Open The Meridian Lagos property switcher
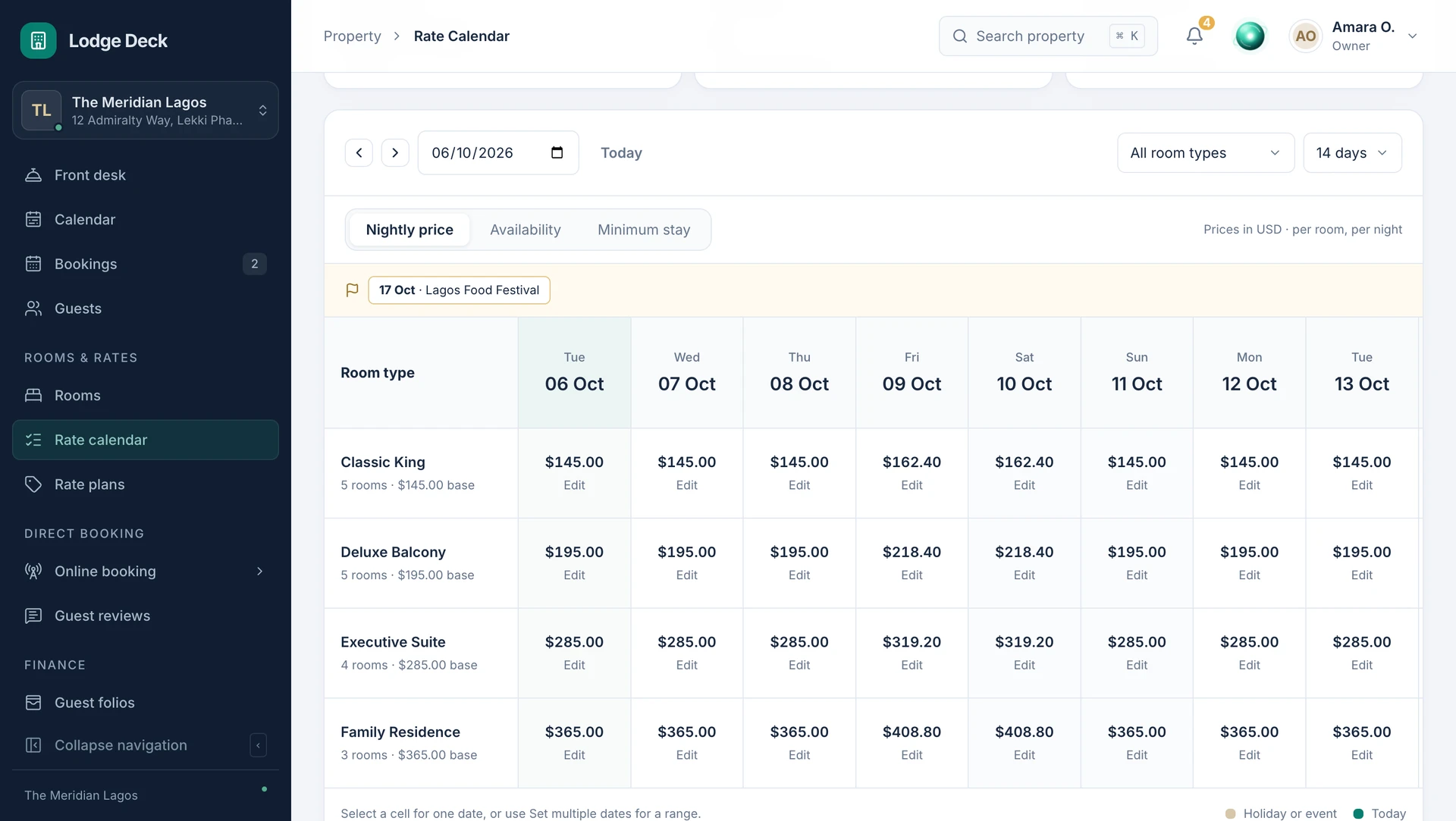1456x821 pixels. tap(146, 111)
